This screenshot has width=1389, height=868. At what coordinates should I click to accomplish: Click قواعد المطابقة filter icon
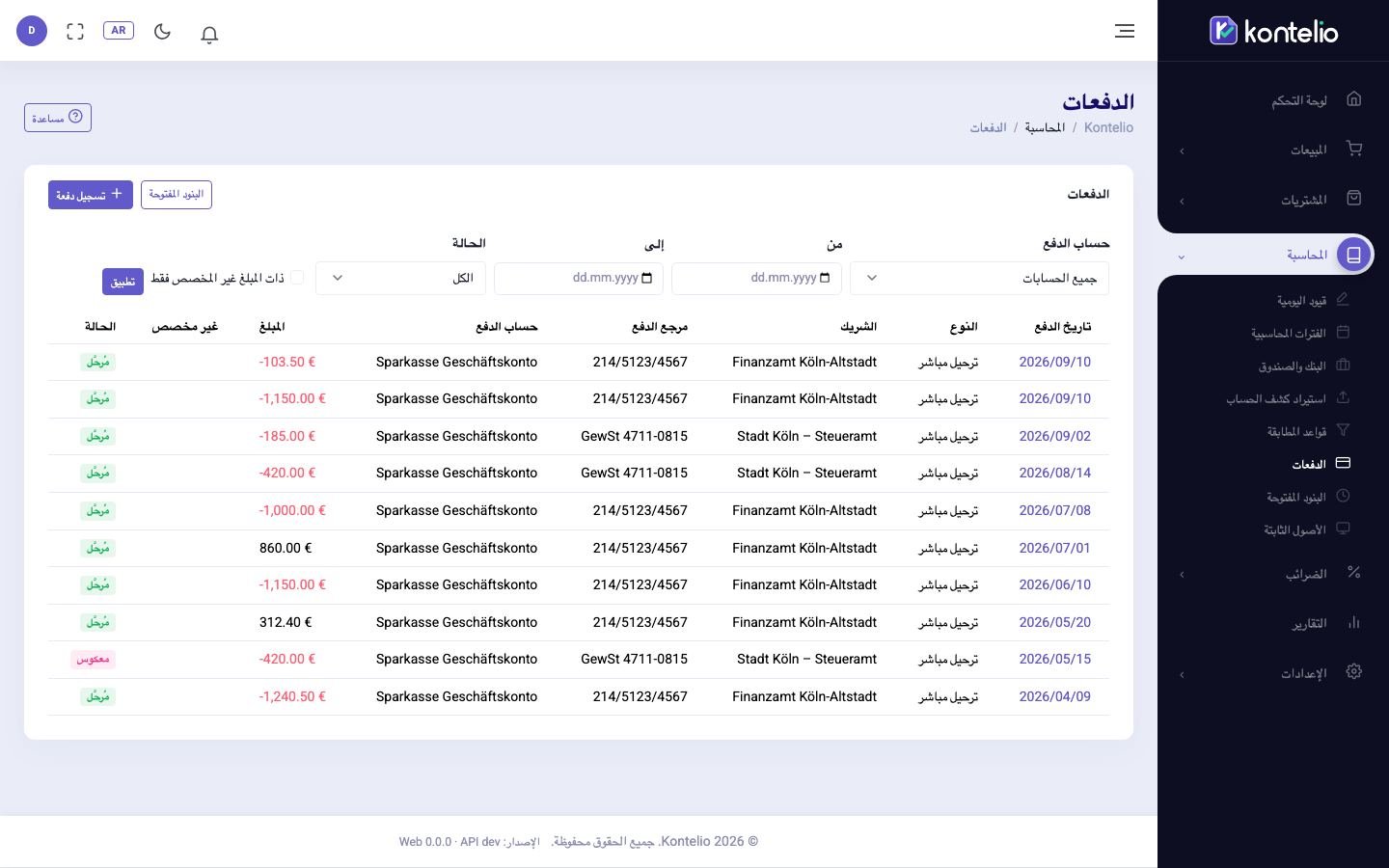coord(1343,430)
